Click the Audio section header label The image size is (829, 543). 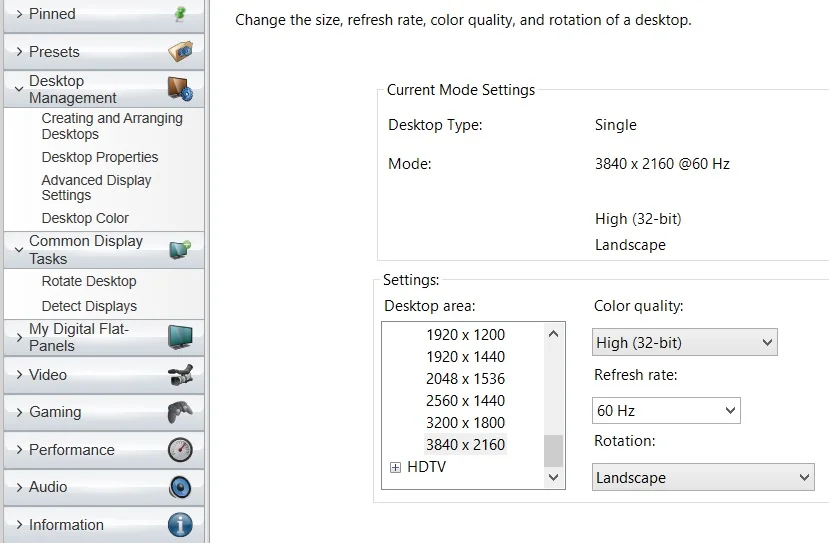(48, 487)
